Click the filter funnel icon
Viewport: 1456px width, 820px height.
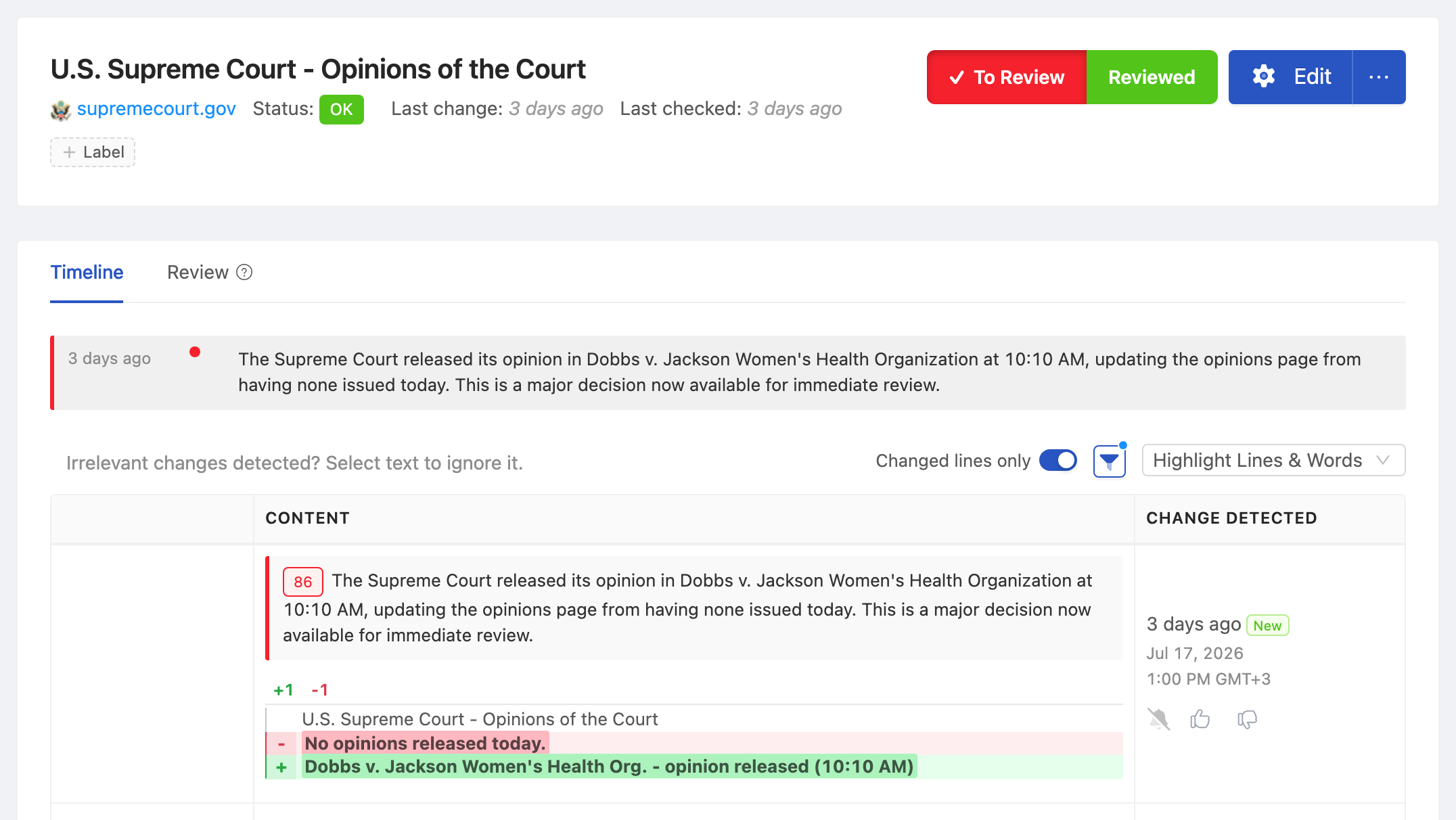[1109, 461]
